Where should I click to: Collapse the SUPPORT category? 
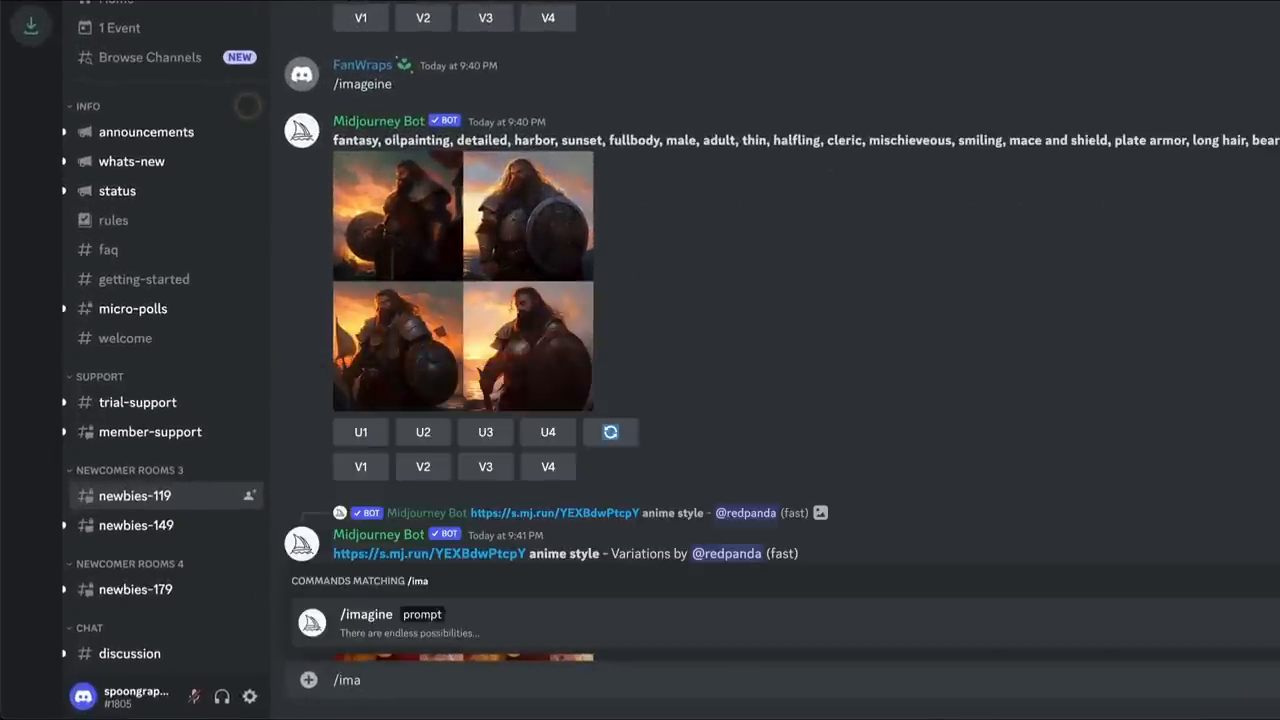[x=99, y=377]
